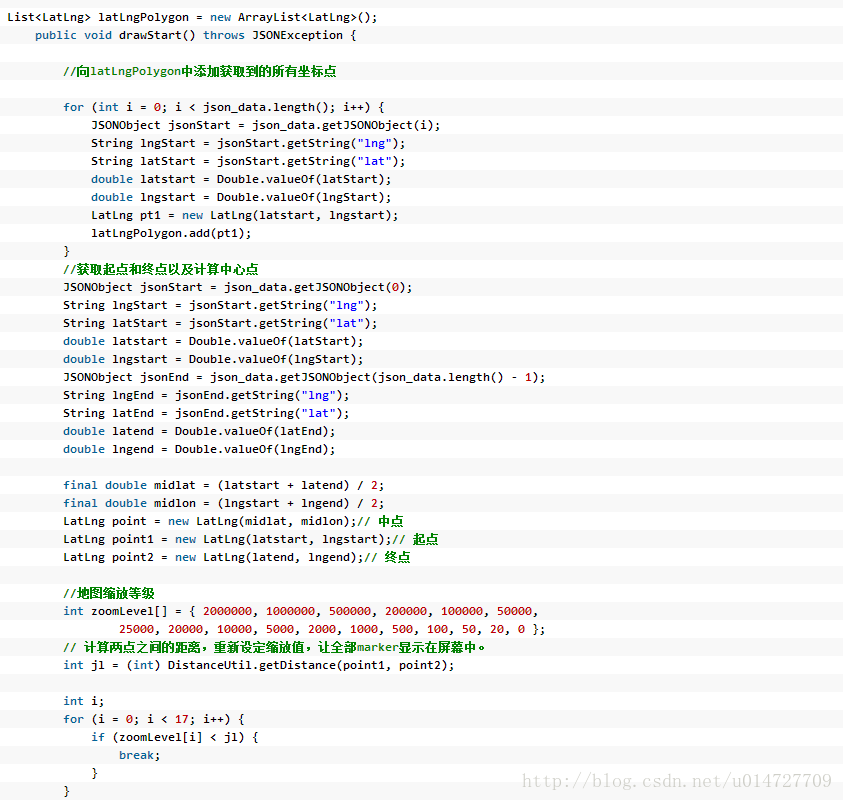Click the line 'JSONObject jsonStart = json_data.getJSONObject(i);'
This screenshot has width=843, height=801.
[266, 125]
